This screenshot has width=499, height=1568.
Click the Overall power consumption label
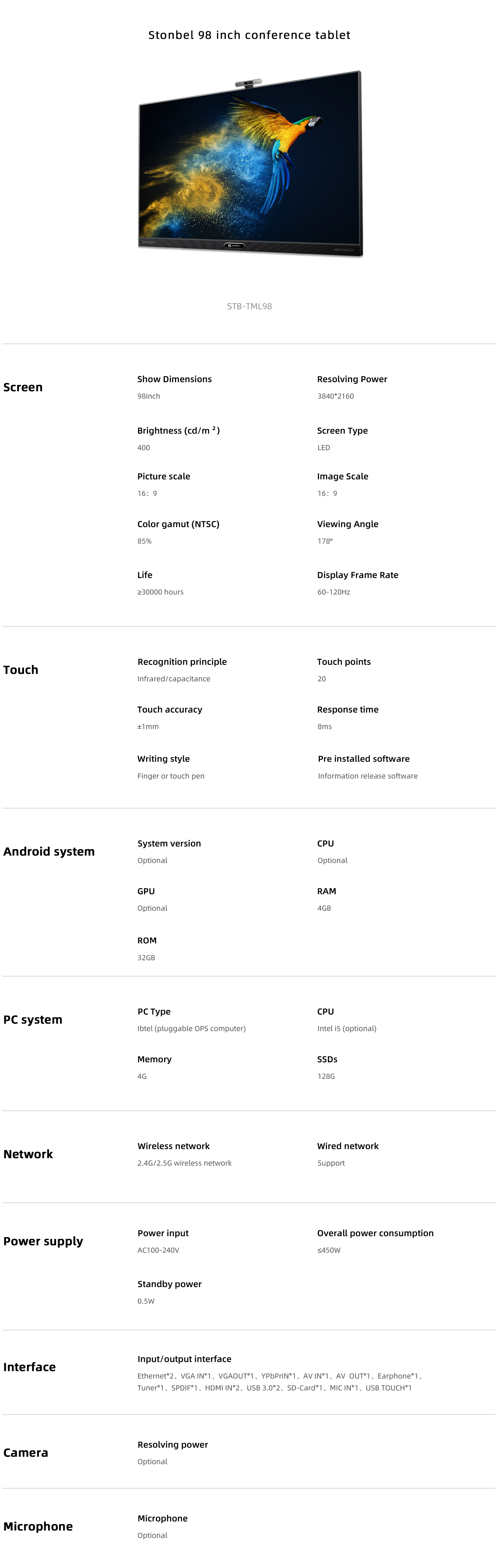click(x=376, y=1233)
